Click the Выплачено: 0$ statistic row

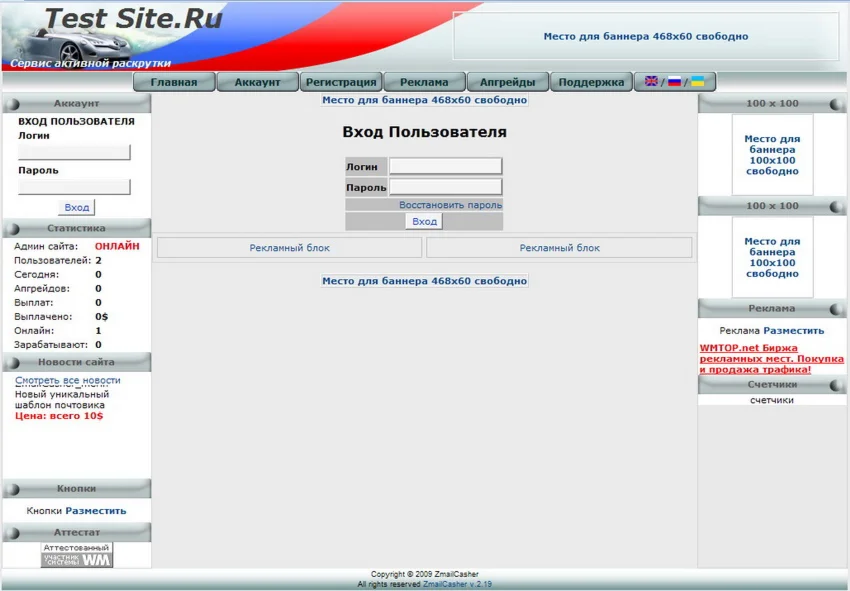(61, 317)
